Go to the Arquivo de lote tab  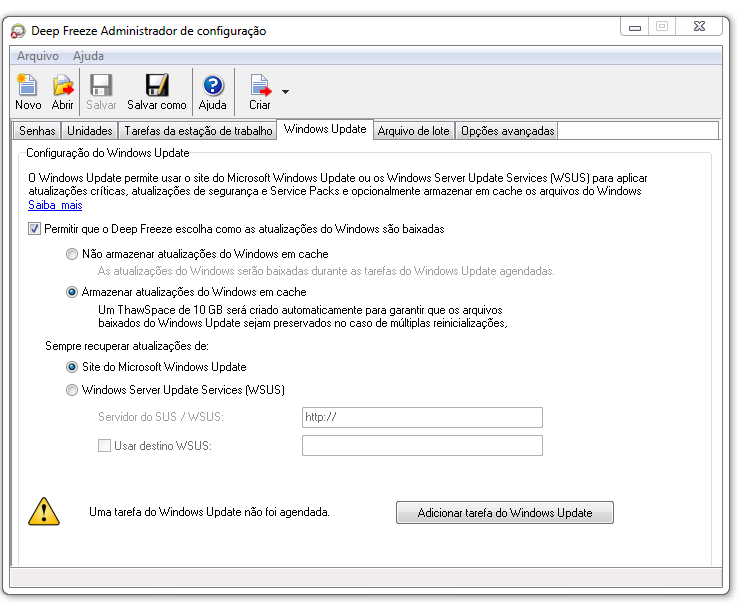click(413, 131)
